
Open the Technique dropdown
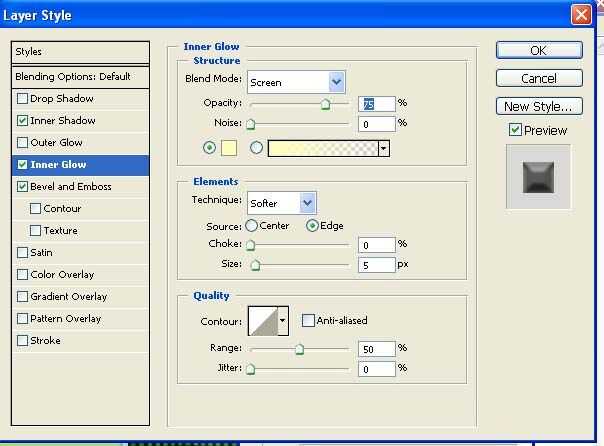pyautogui.click(x=282, y=203)
